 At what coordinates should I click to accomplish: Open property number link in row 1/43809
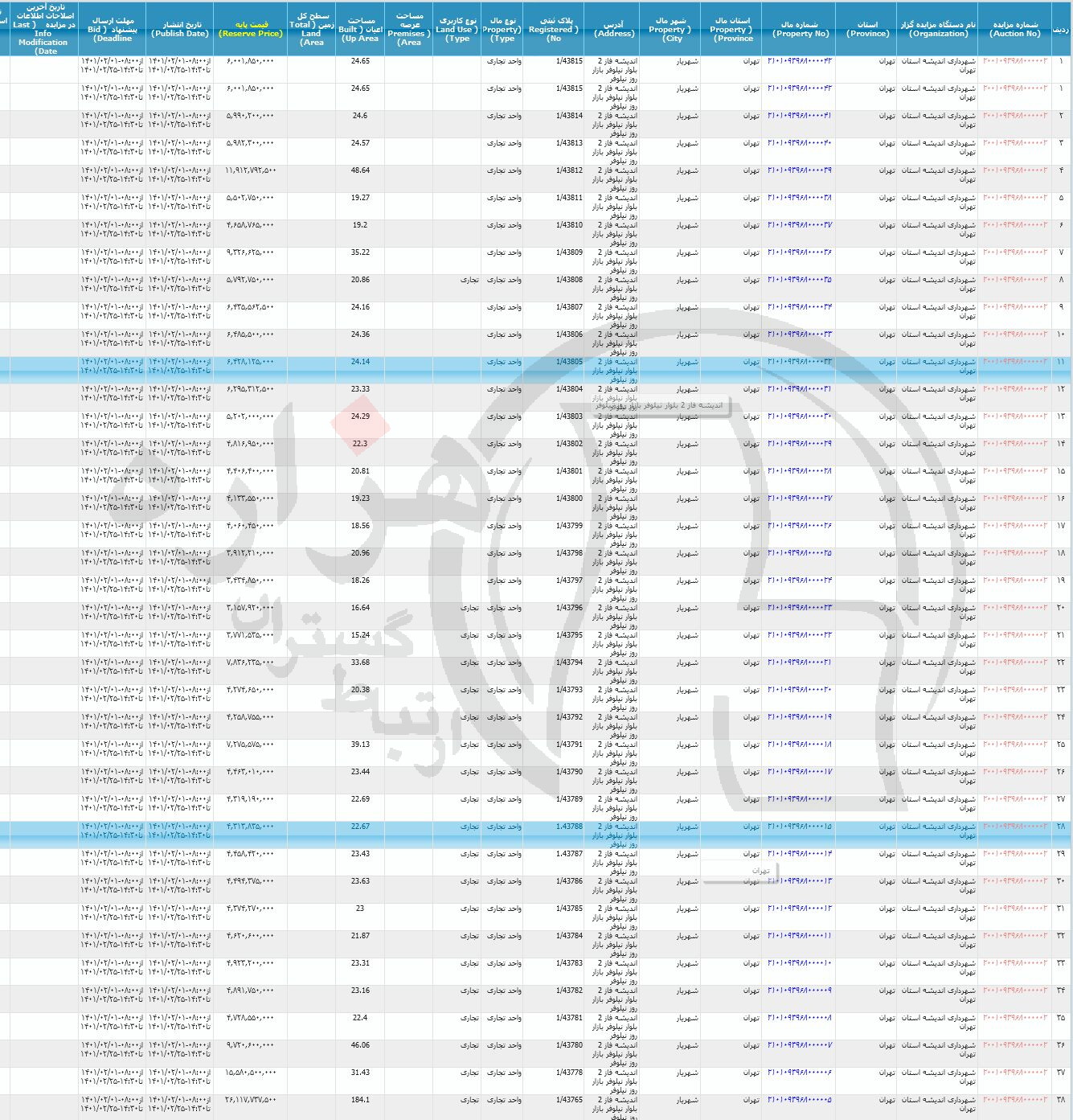[x=800, y=252]
